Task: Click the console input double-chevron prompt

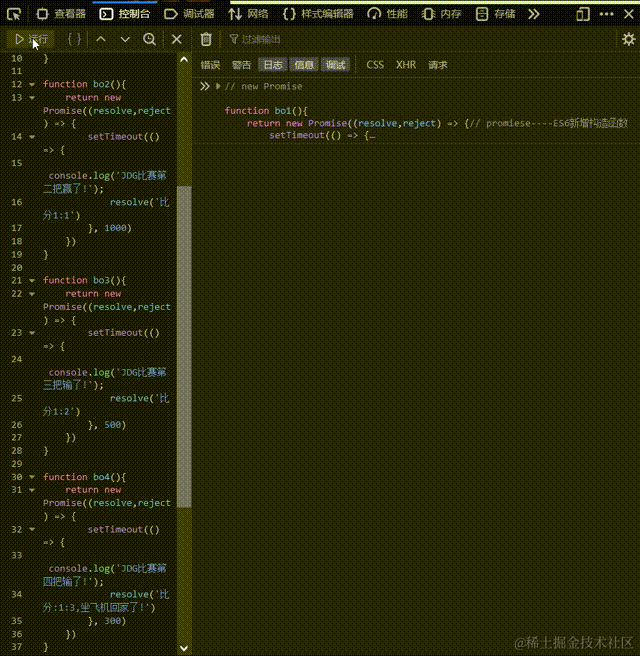Action: (204, 86)
